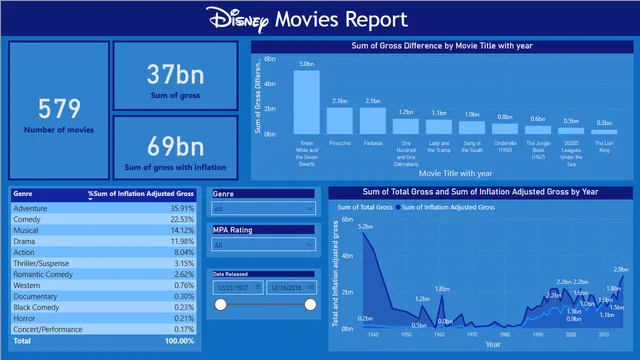Select the Lady and the Tramp bar

pos(439,127)
